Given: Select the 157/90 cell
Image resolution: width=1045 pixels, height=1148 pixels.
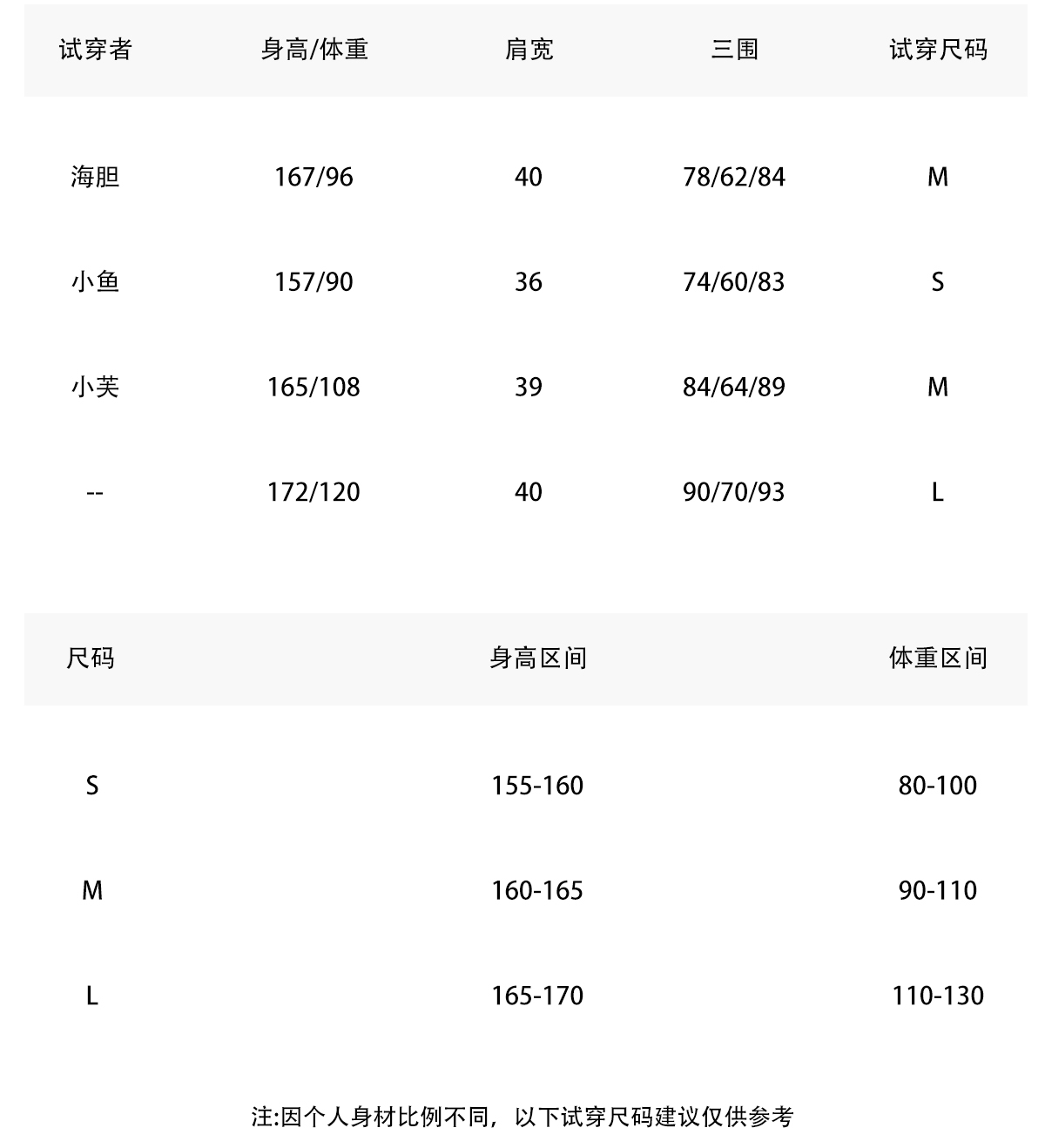Looking at the screenshot, I should point(313,281).
